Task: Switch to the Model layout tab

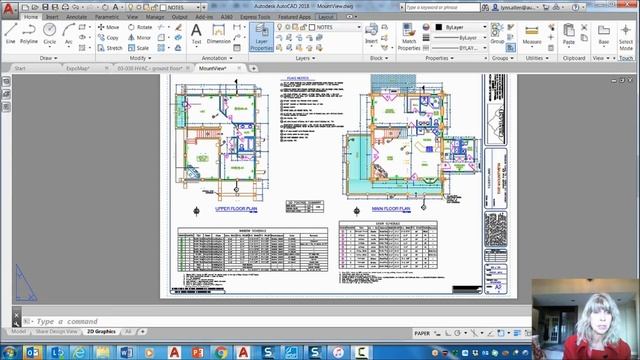Action: click(x=18, y=332)
